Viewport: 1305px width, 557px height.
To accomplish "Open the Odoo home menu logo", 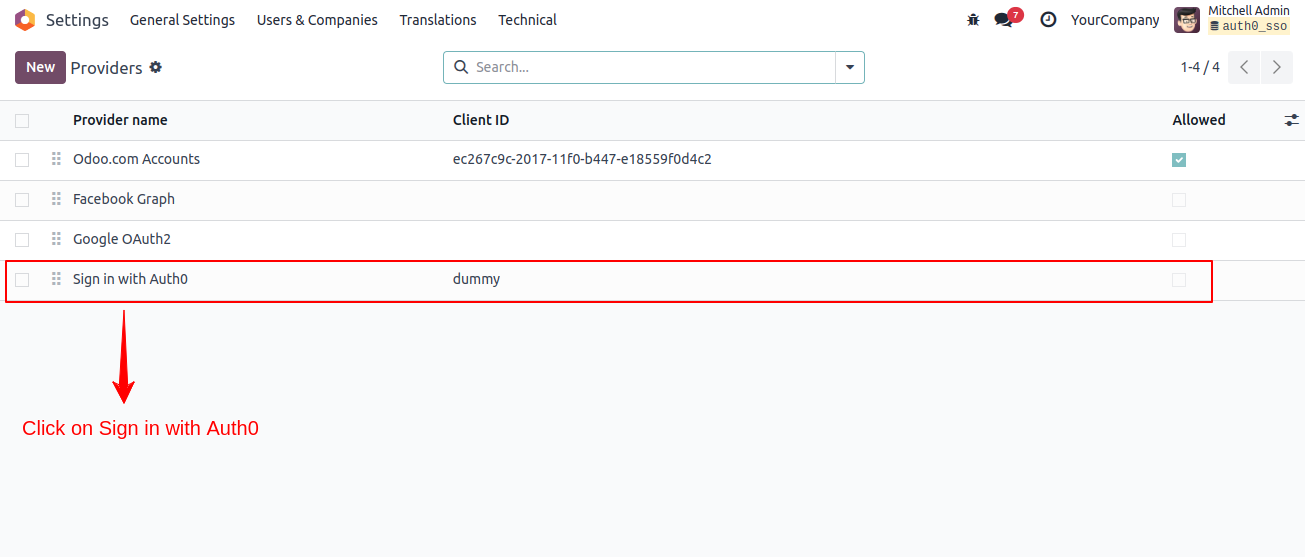I will click(25, 20).
